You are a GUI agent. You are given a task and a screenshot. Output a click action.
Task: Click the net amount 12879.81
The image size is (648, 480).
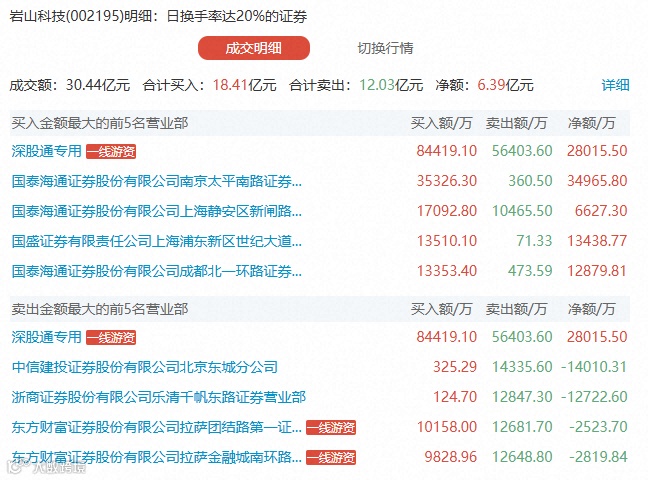[597, 271]
